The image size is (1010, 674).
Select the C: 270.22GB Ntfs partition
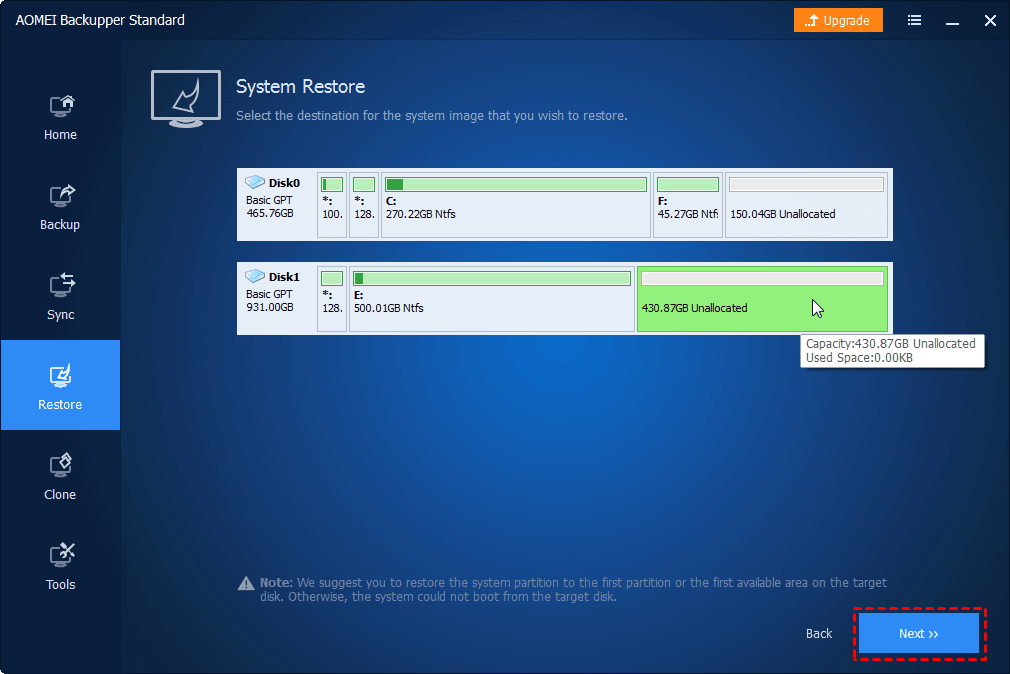tap(516, 205)
